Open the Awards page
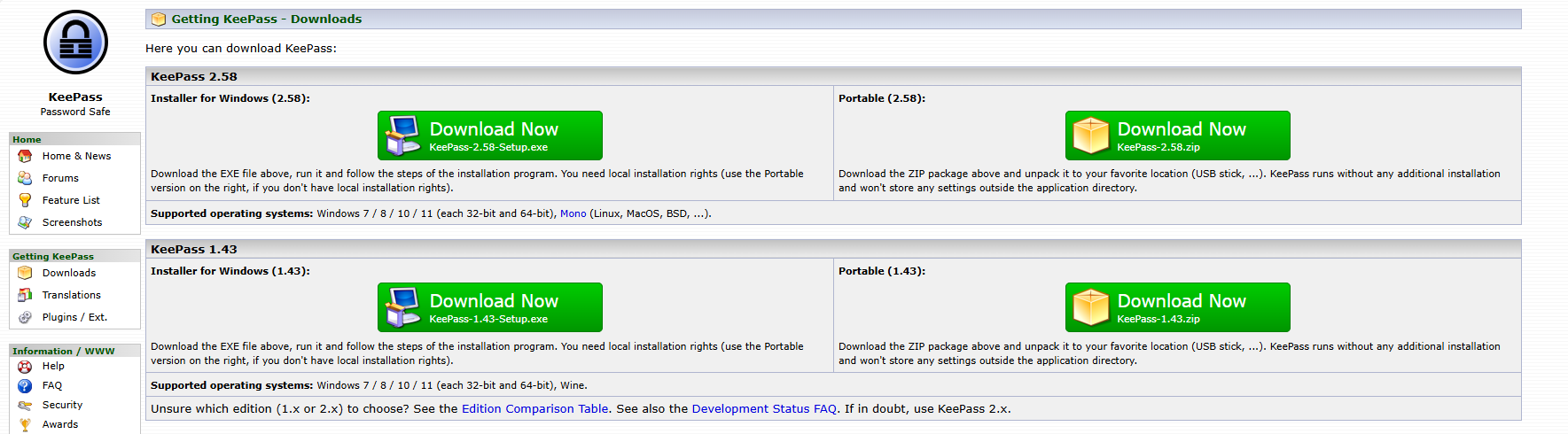The width and height of the screenshot is (1568, 434). [60, 424]
